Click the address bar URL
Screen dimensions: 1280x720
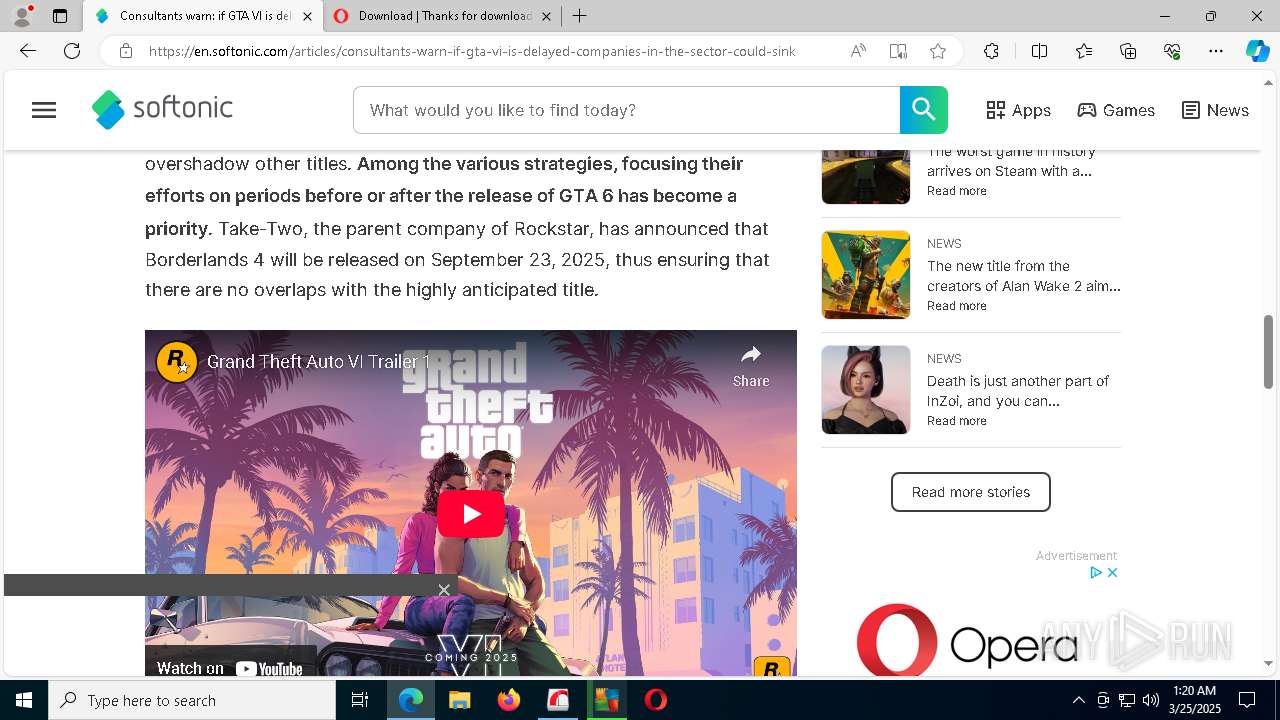pyautogui.click(x=472, y=51)
